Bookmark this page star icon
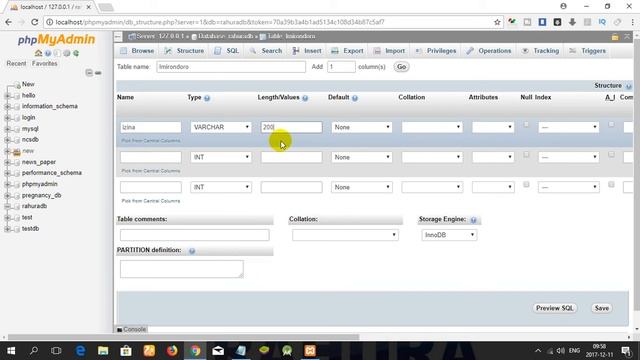This screenshot has height=360, width=640. click(497, 22)
